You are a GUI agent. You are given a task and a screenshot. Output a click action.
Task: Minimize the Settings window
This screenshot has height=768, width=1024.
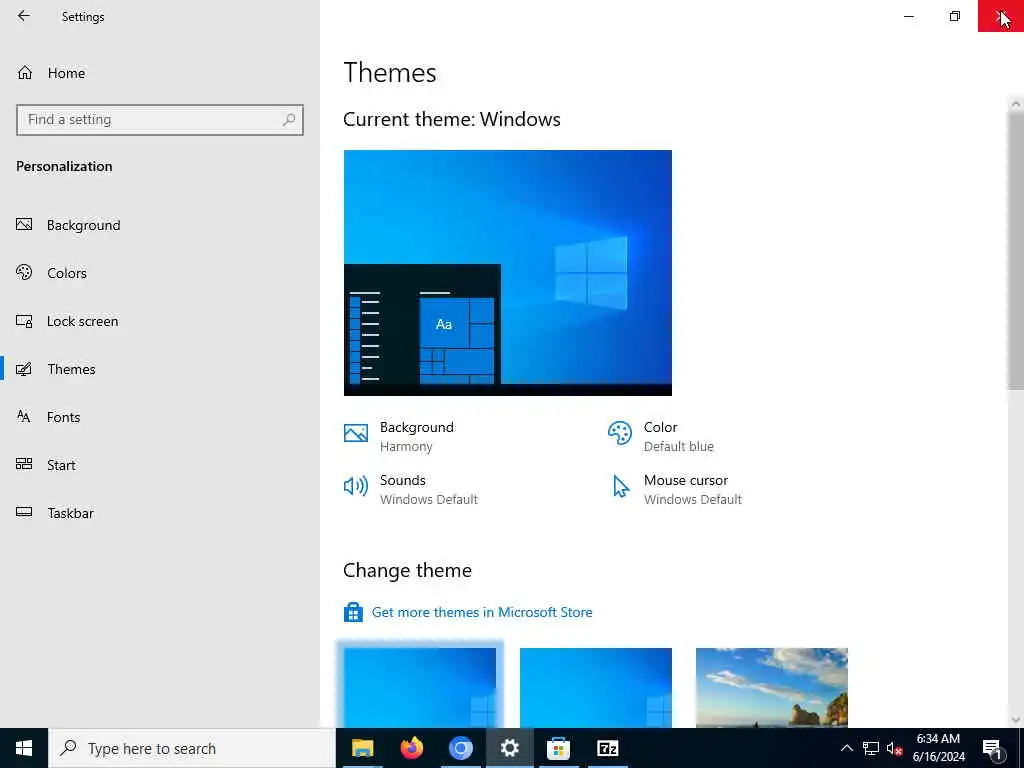tap(908, 16)
